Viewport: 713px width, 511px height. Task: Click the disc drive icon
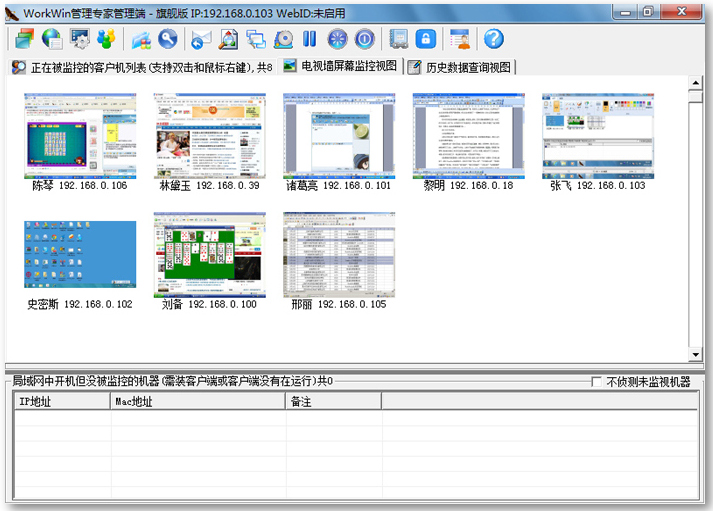pos(284,39)
